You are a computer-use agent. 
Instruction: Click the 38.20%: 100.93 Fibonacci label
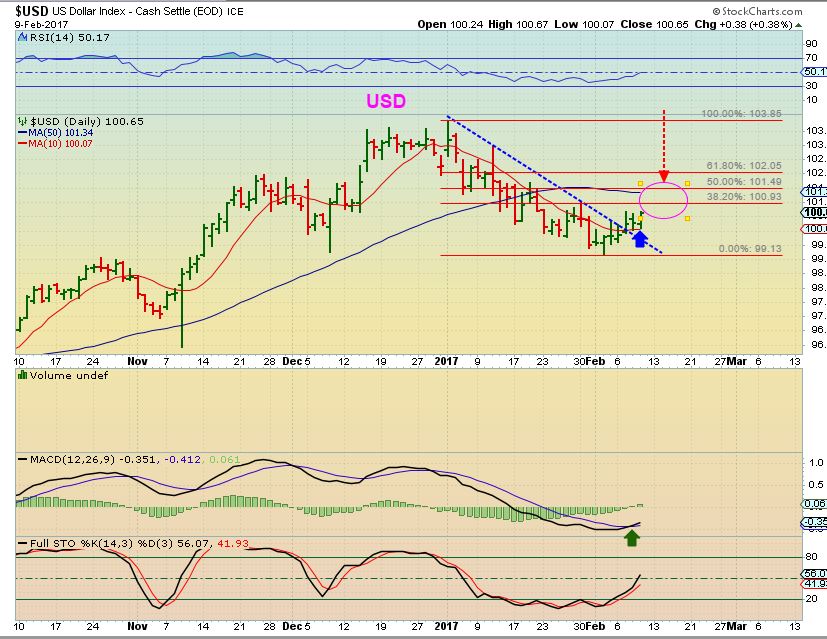click(x=744, y=197)
